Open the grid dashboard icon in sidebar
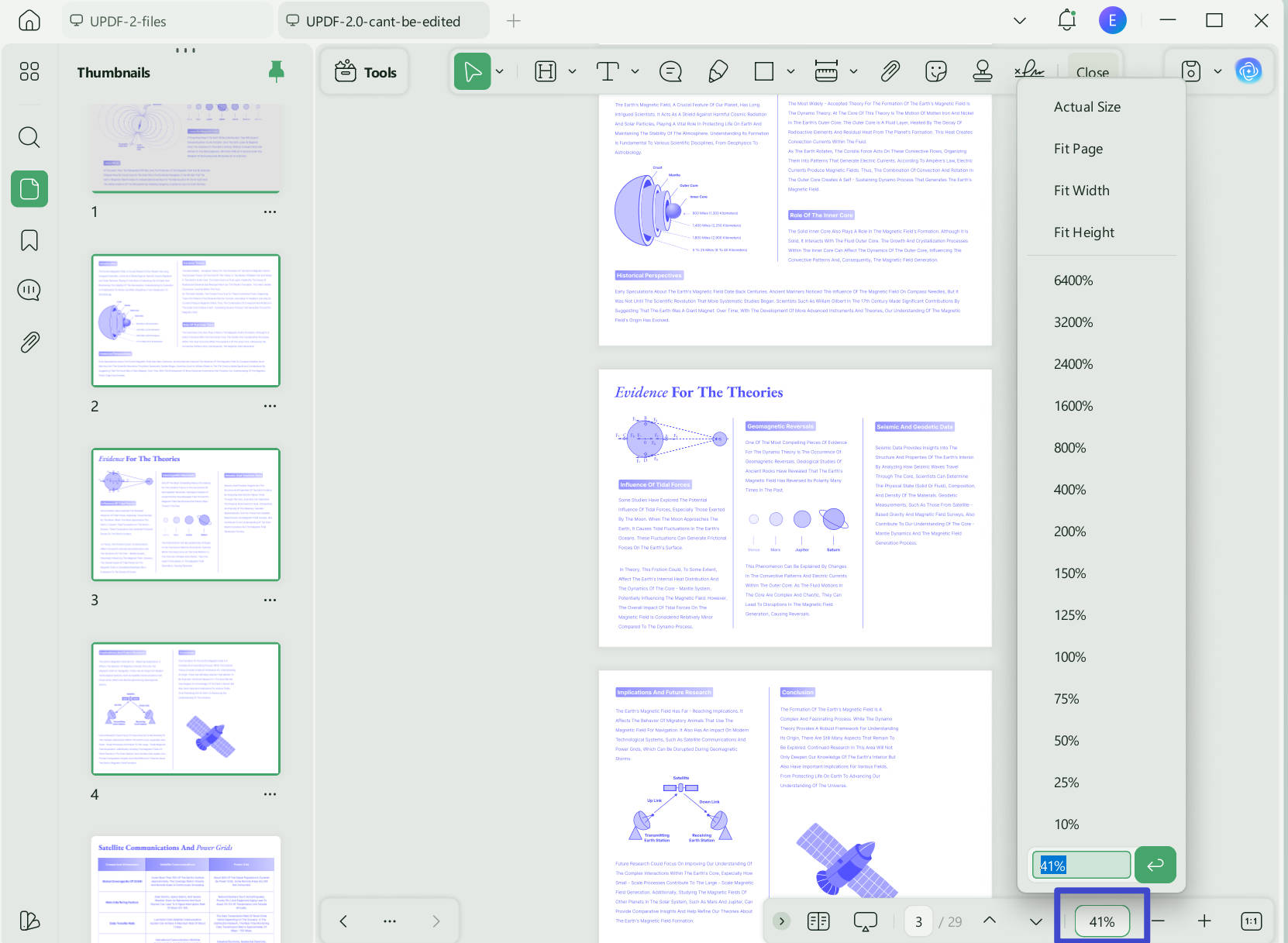Screen dimensions: 1288x943 point(29,72)
